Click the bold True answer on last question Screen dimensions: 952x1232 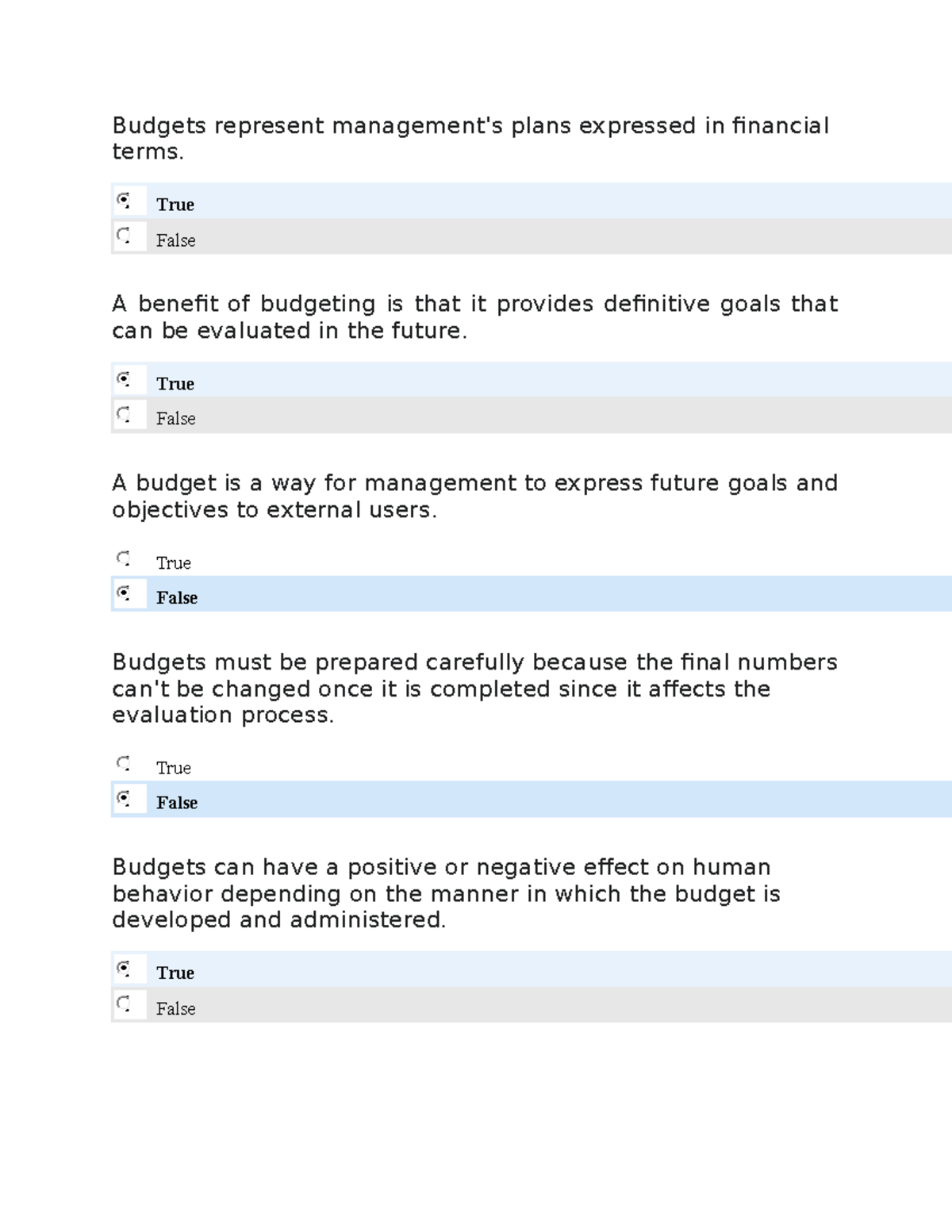click(x=175, y=973)
